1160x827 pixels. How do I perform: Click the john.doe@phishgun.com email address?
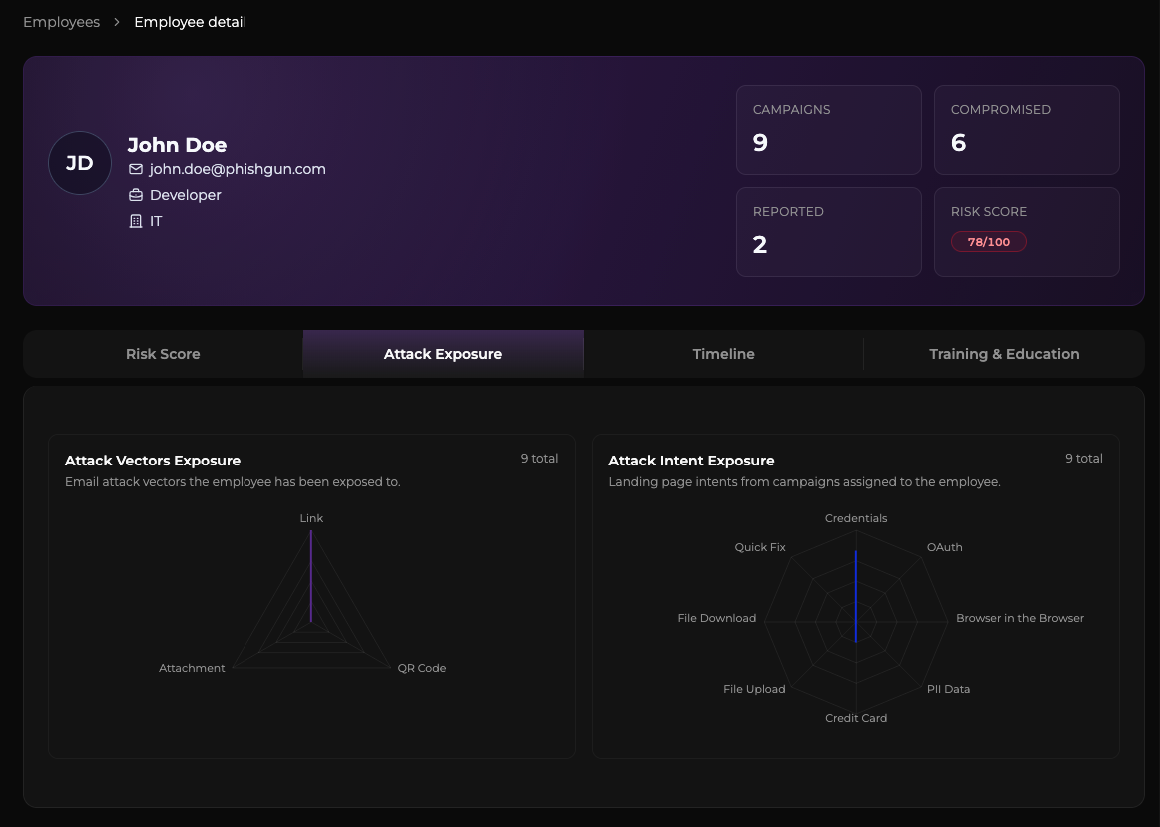(x=237, y=169)
